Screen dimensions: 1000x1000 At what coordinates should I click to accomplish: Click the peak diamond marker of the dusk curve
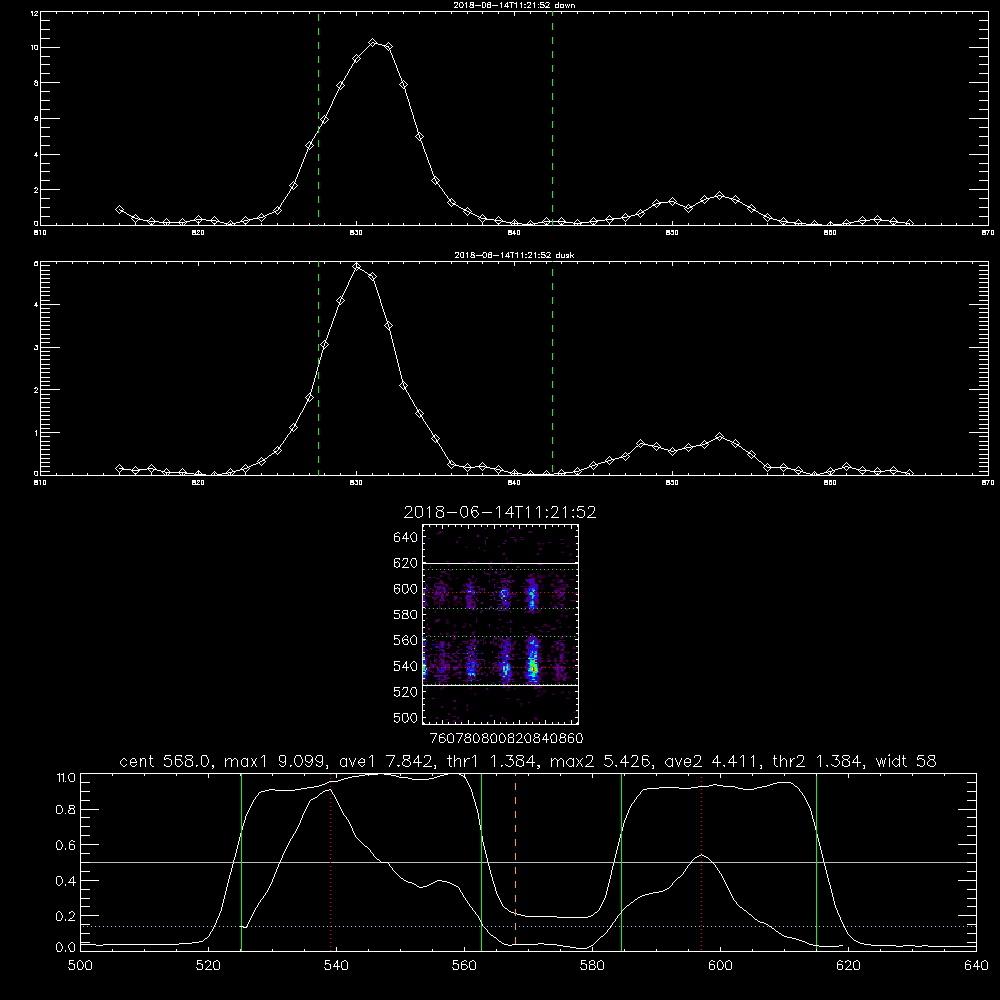[357, 267]
